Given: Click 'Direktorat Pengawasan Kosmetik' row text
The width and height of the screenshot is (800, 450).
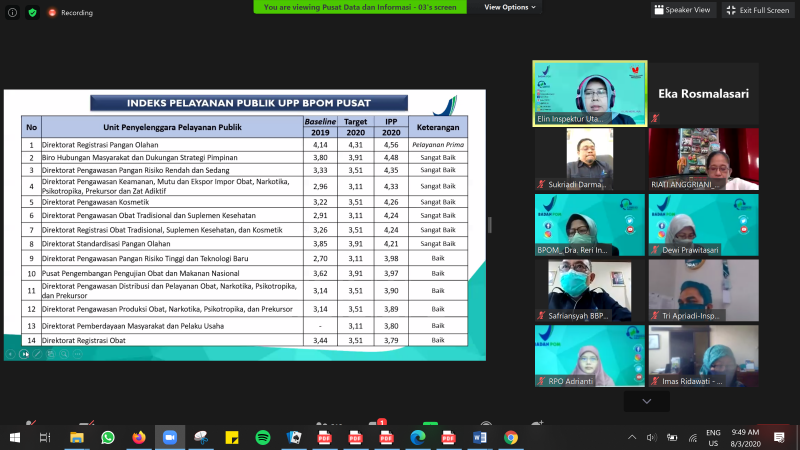Looking at the screenshot, I should [95, 202].
